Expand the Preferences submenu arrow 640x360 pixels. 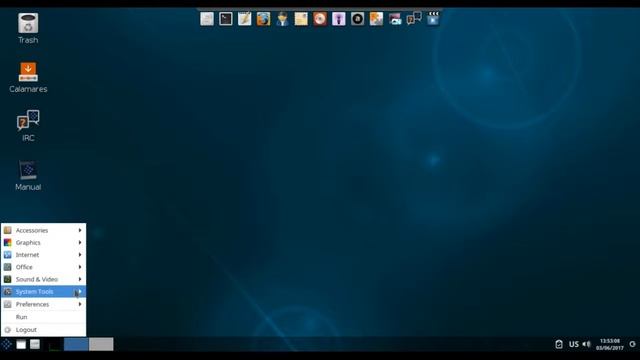pos(80,304)
